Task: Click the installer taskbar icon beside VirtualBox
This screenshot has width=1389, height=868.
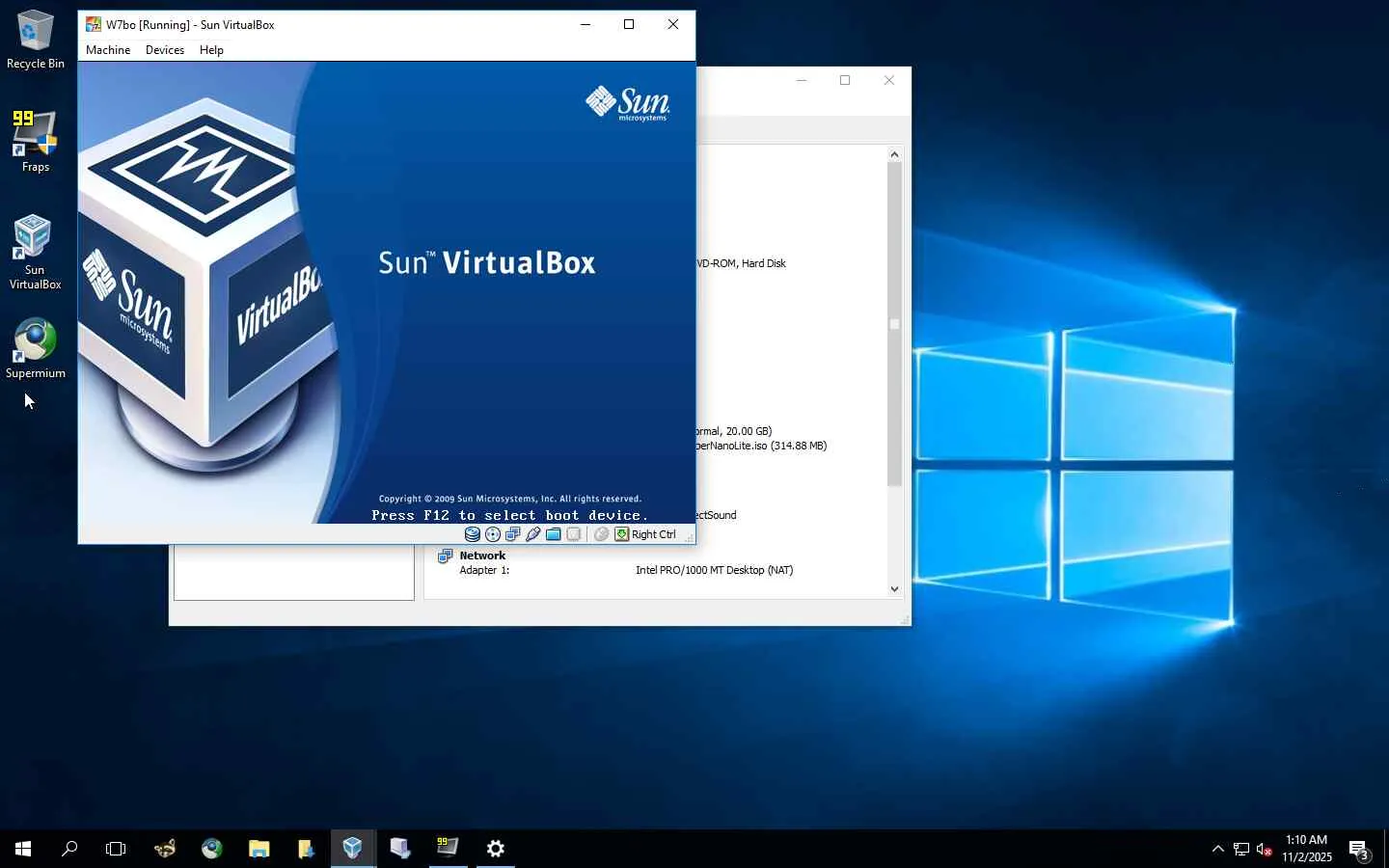Action: point(400,849)
